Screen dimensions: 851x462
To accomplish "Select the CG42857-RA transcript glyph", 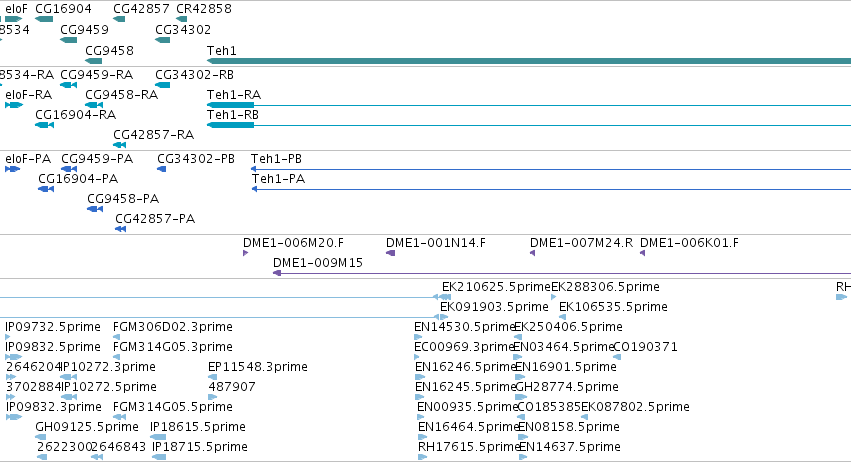I will tap(119, 145).
